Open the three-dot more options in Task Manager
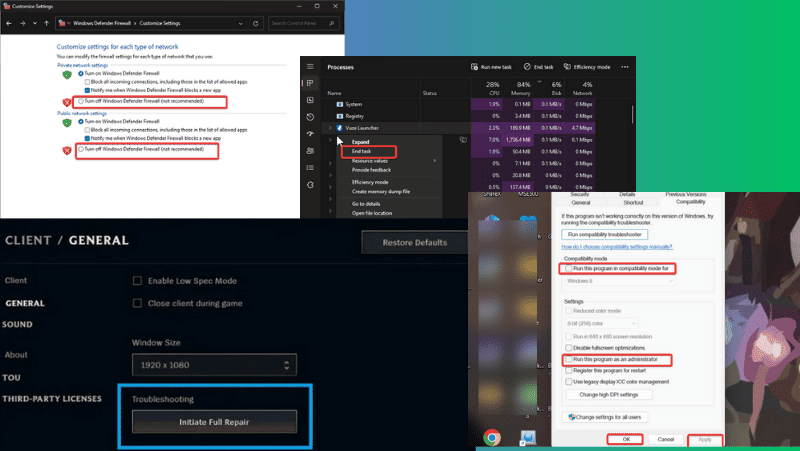 [x=625, y=67]
